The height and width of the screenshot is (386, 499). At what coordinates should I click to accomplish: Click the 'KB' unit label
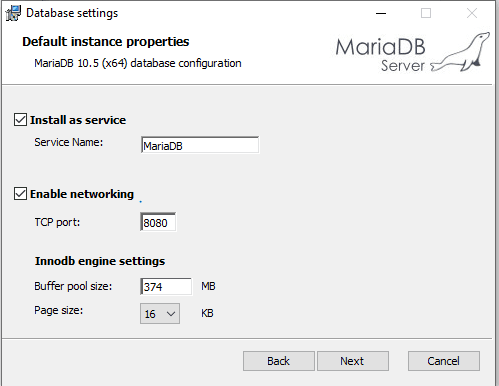(x=207, y=313)
